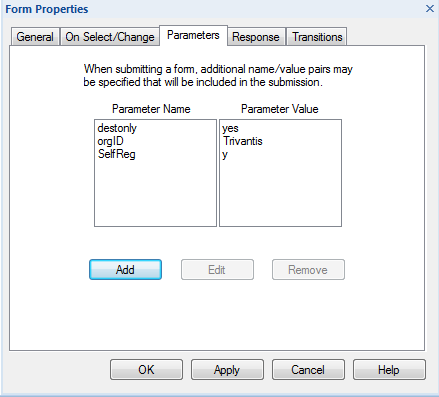
Task: Apply the form property changes
Action: (227, 369)
